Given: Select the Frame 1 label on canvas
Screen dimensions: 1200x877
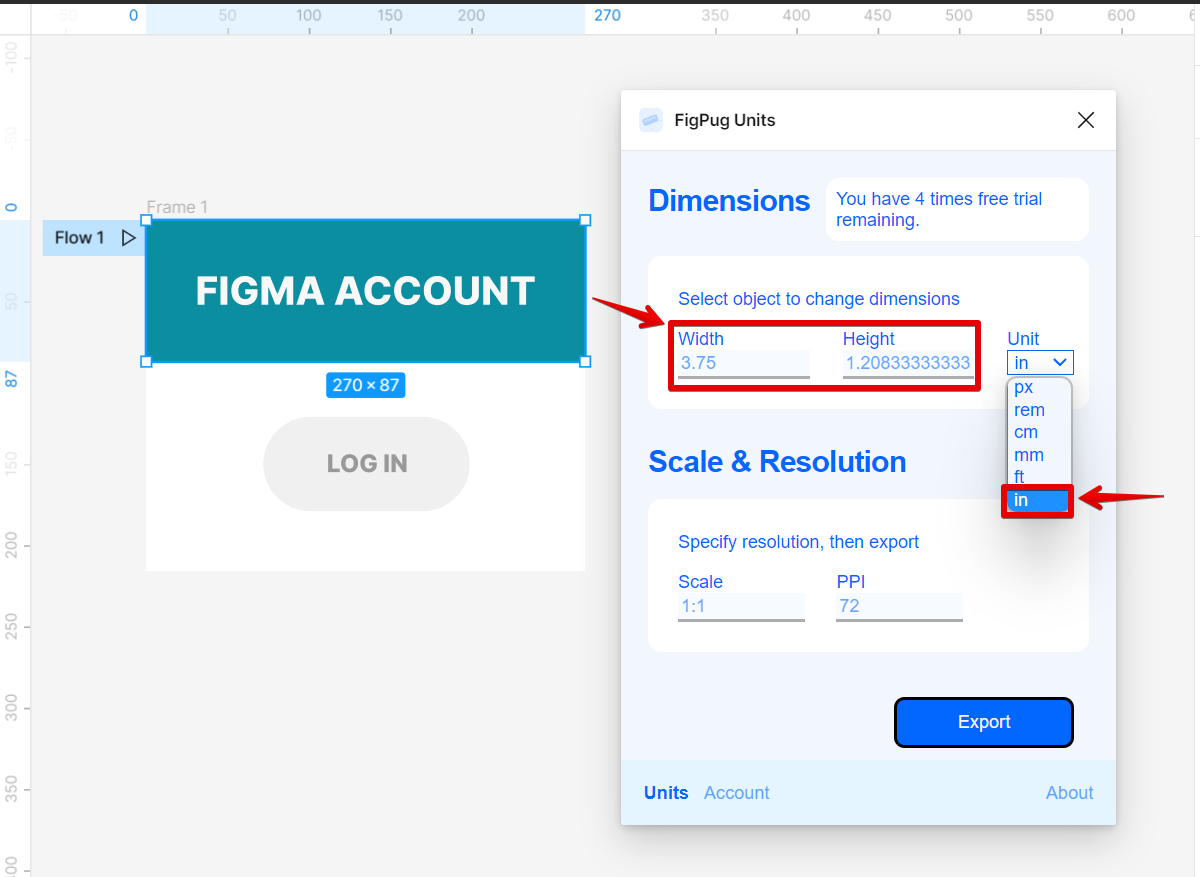Looking at the screenshot, I should [x=177, y=208].
